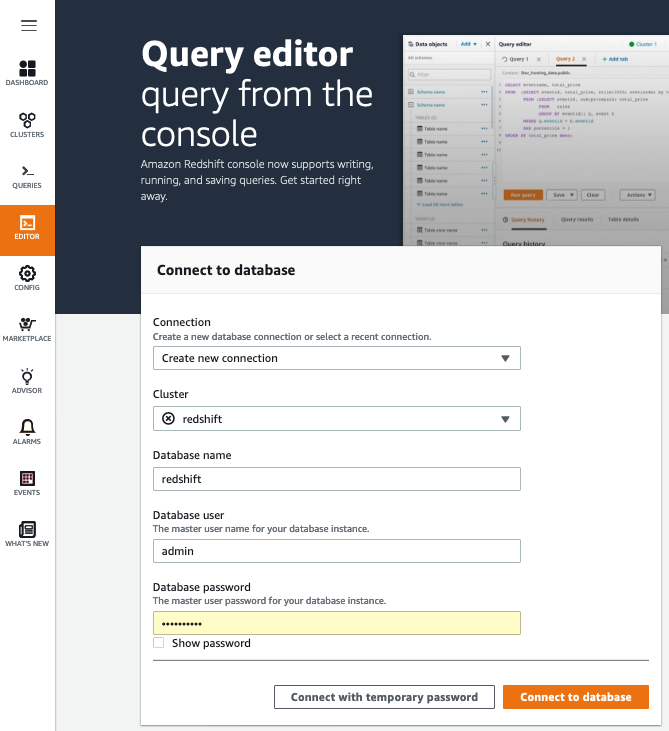The height and width of the screenshot is (731, 669).
Task: Open the Config settings
Action: click(28, 278)
